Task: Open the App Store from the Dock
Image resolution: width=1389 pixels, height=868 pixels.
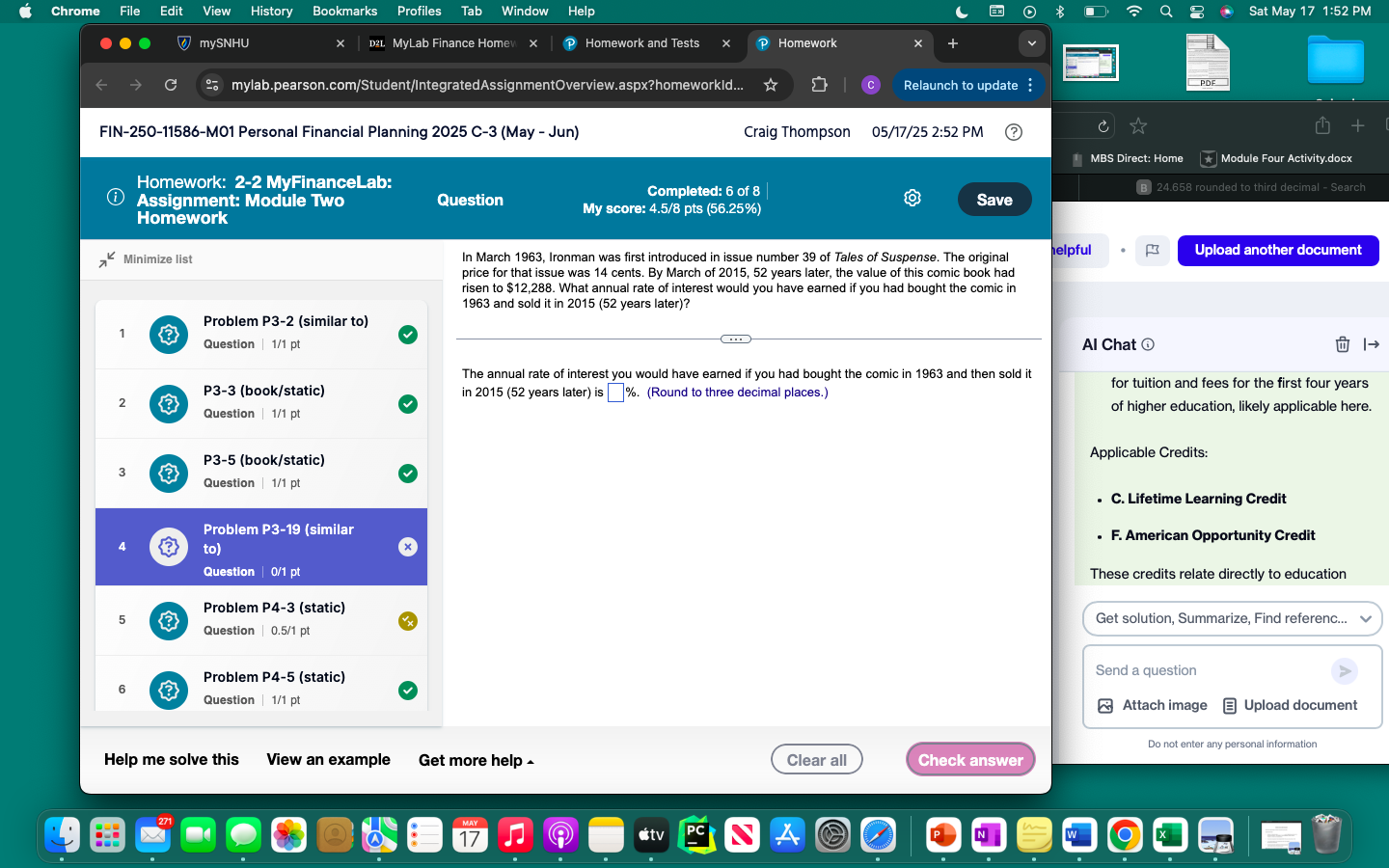Action: click(x=787, y=835)
